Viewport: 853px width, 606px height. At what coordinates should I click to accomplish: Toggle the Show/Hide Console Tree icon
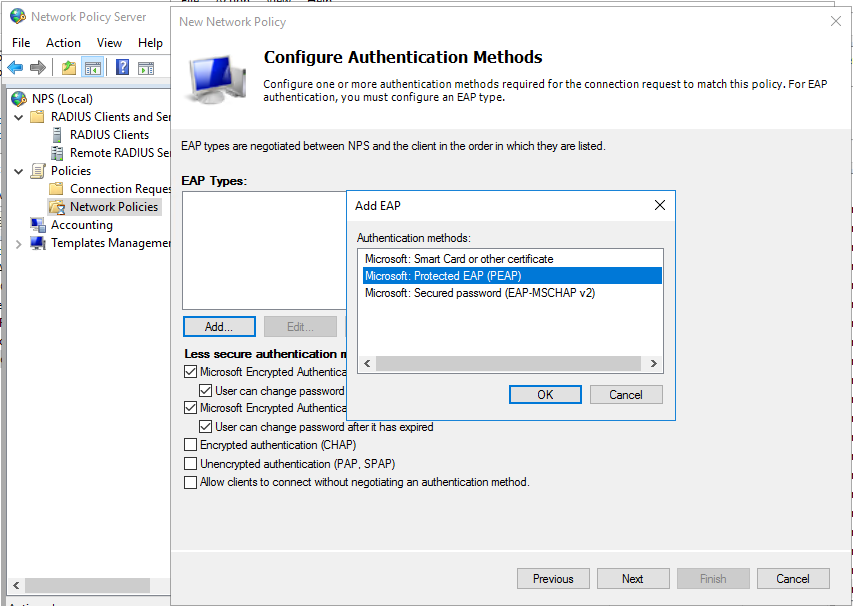(x=92, y=67)
